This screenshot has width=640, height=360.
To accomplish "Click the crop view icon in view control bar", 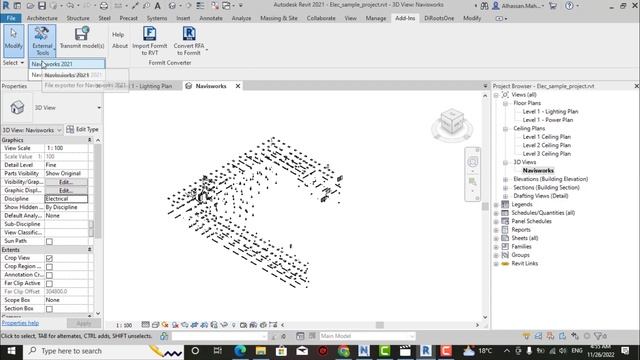I will [x=194, y=325].
